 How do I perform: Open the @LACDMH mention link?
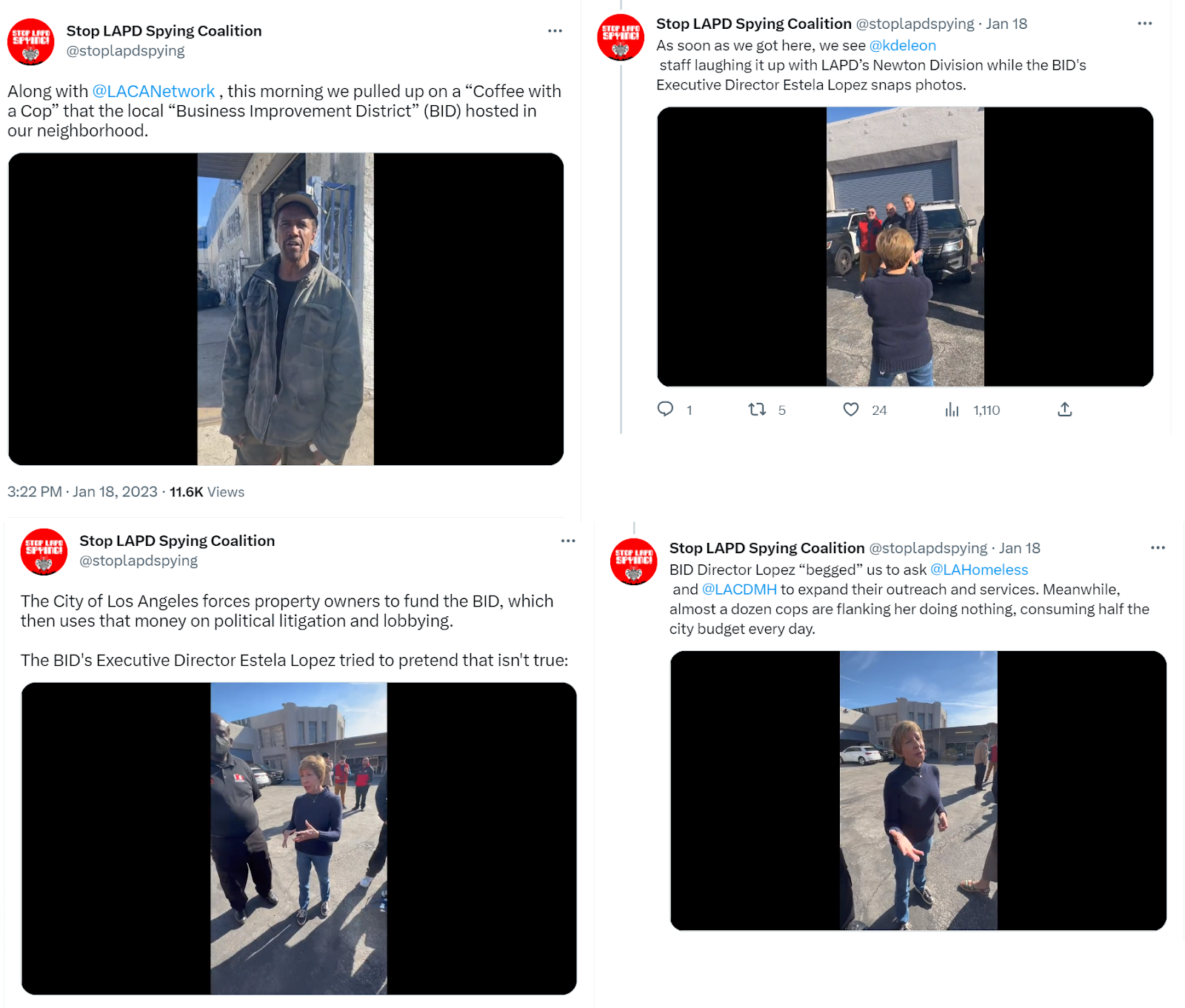(x=739, y=590)
